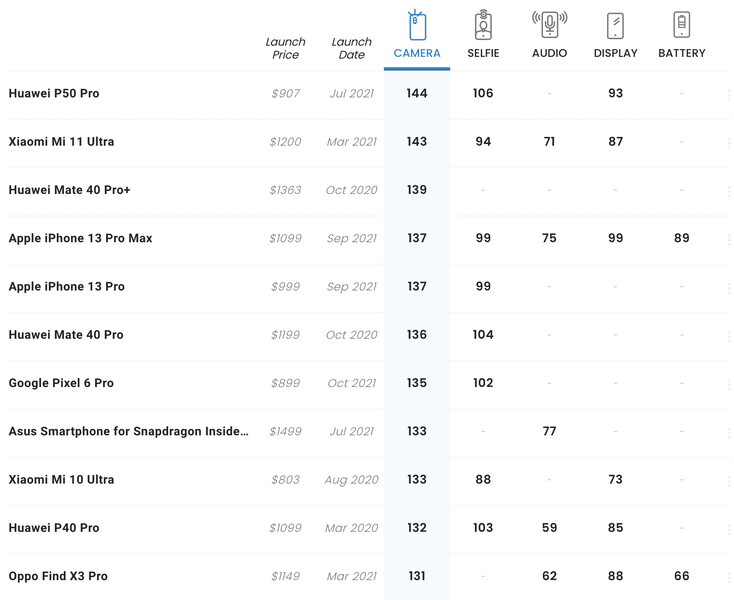734x600 pixels.
Task: Sort by the BATTERY column label
Action: pyautogui.click(x=681, y=53)
